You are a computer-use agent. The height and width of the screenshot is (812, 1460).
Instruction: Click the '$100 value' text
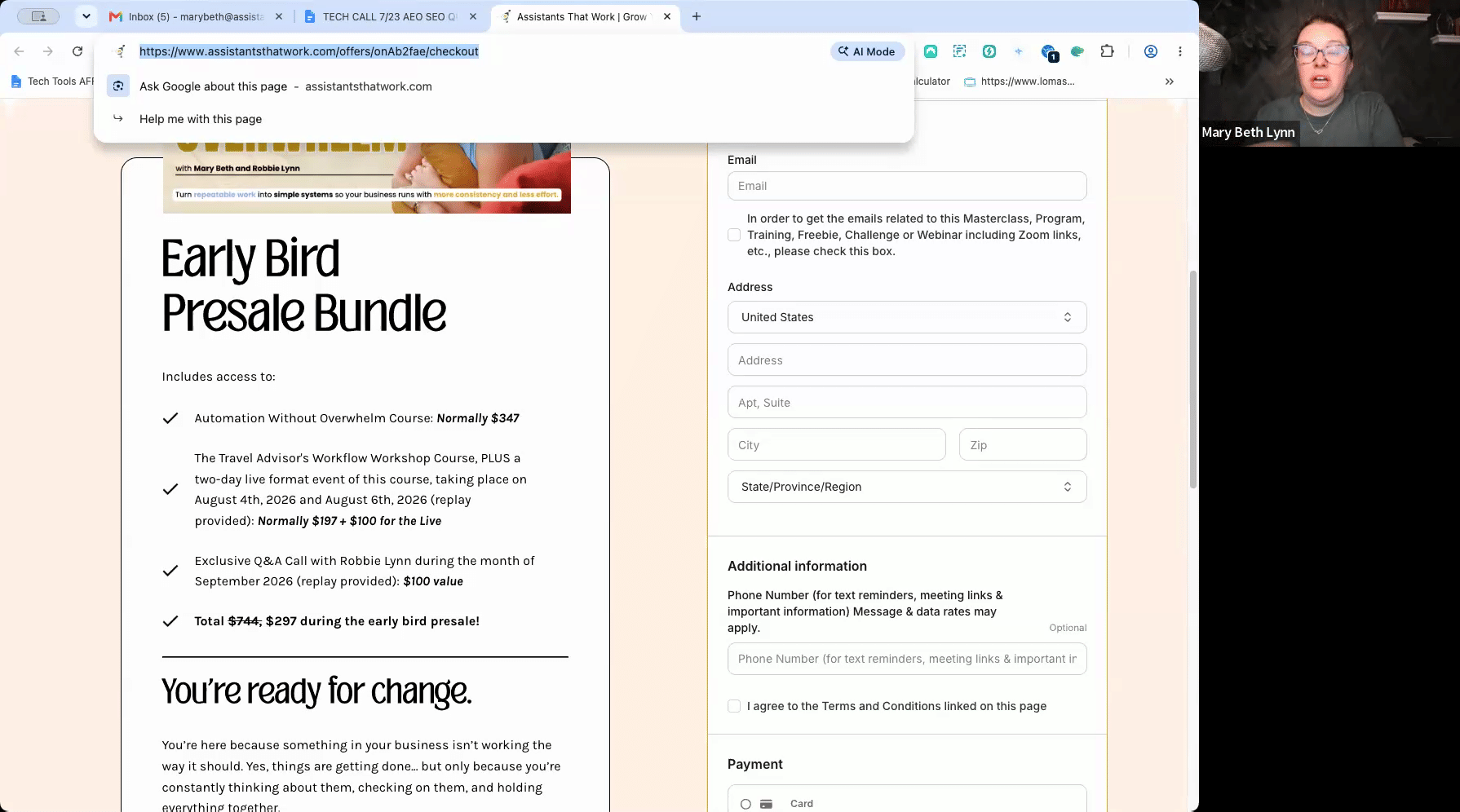tap(433, 581)
